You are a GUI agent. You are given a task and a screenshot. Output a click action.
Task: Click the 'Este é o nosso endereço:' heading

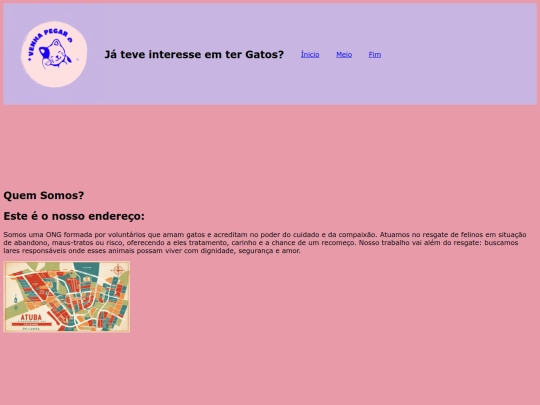click(74, 216)
